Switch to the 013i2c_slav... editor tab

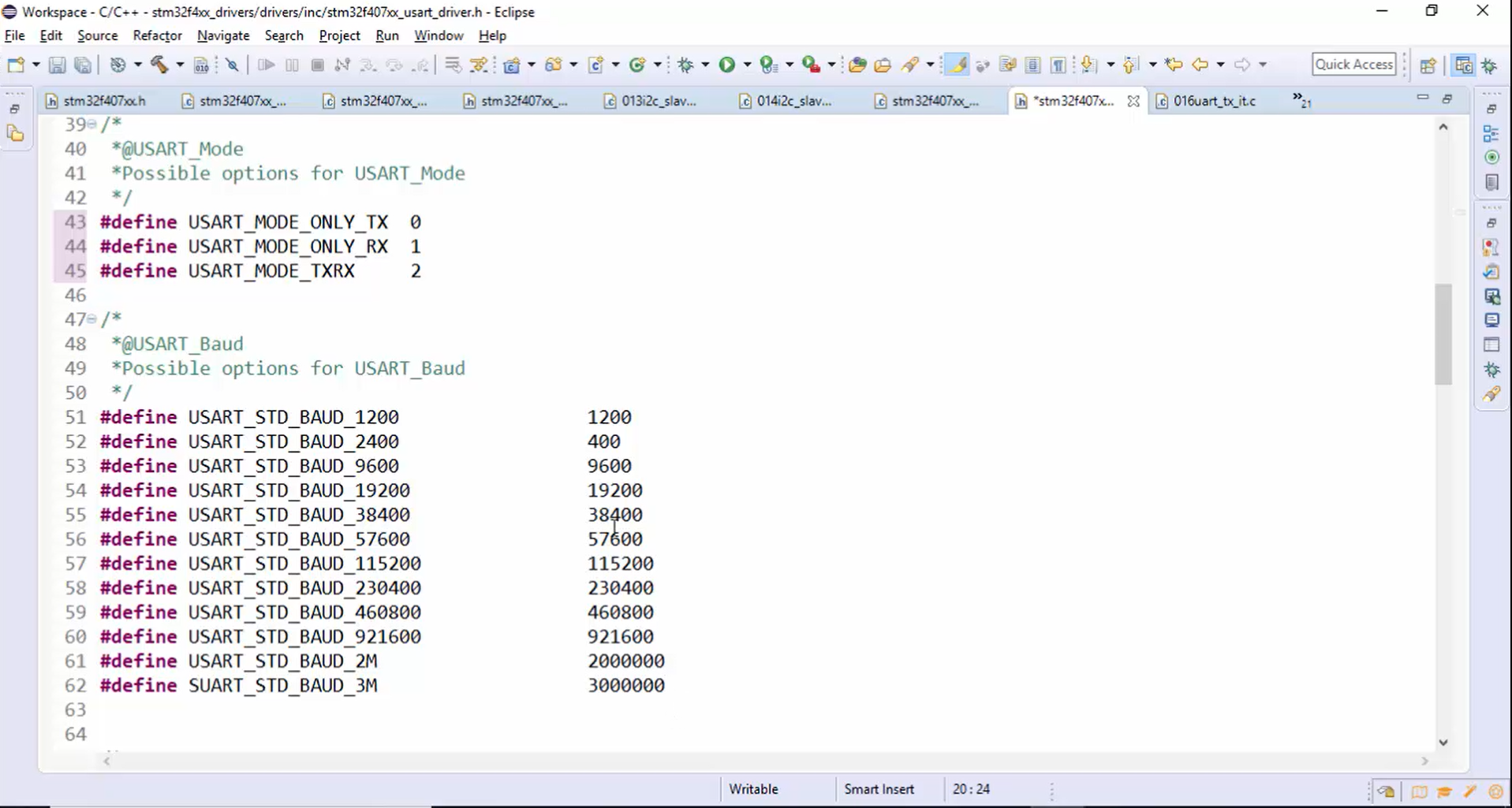(659, 101)
